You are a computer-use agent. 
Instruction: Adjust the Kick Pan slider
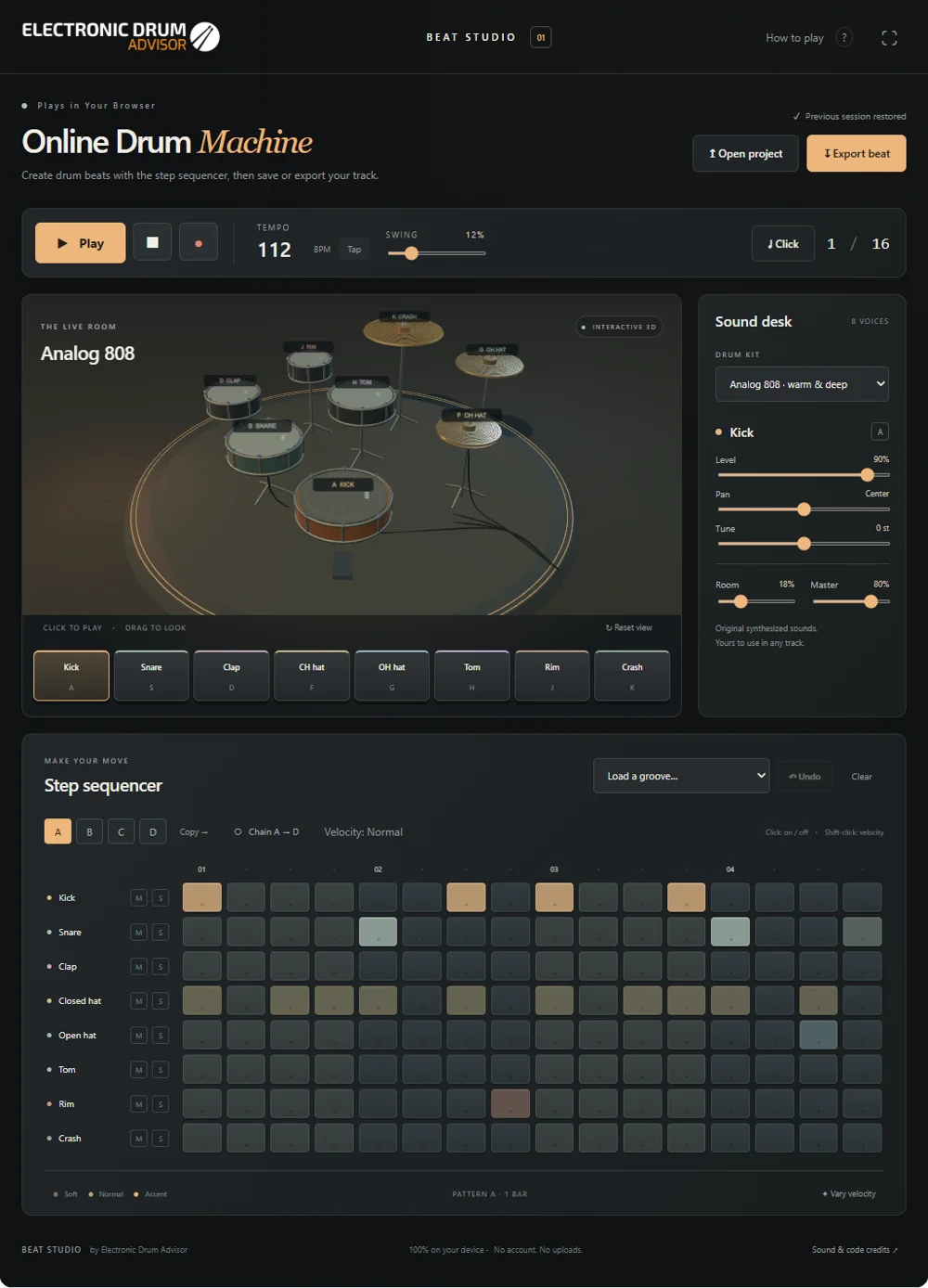[804, 509]
